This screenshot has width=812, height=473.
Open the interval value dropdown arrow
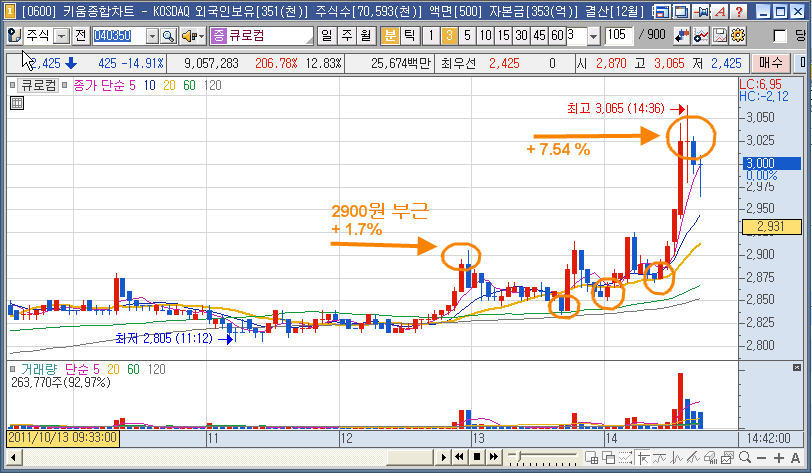coord(593,36)
